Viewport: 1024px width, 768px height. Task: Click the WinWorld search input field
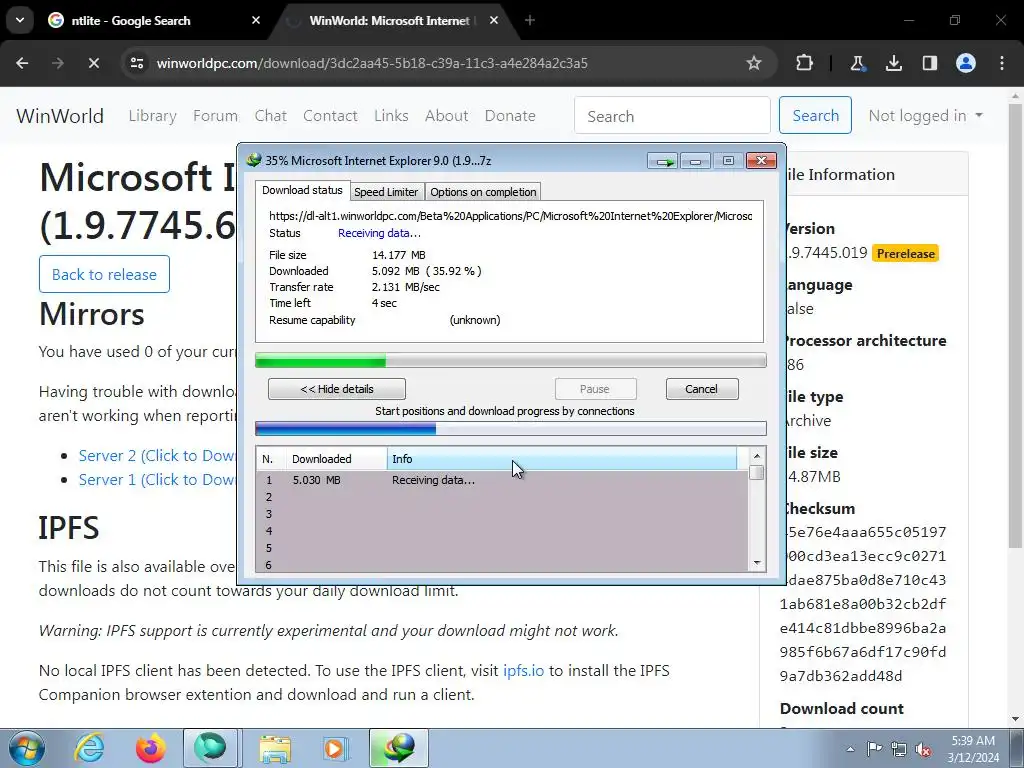(x=672, y=116)
